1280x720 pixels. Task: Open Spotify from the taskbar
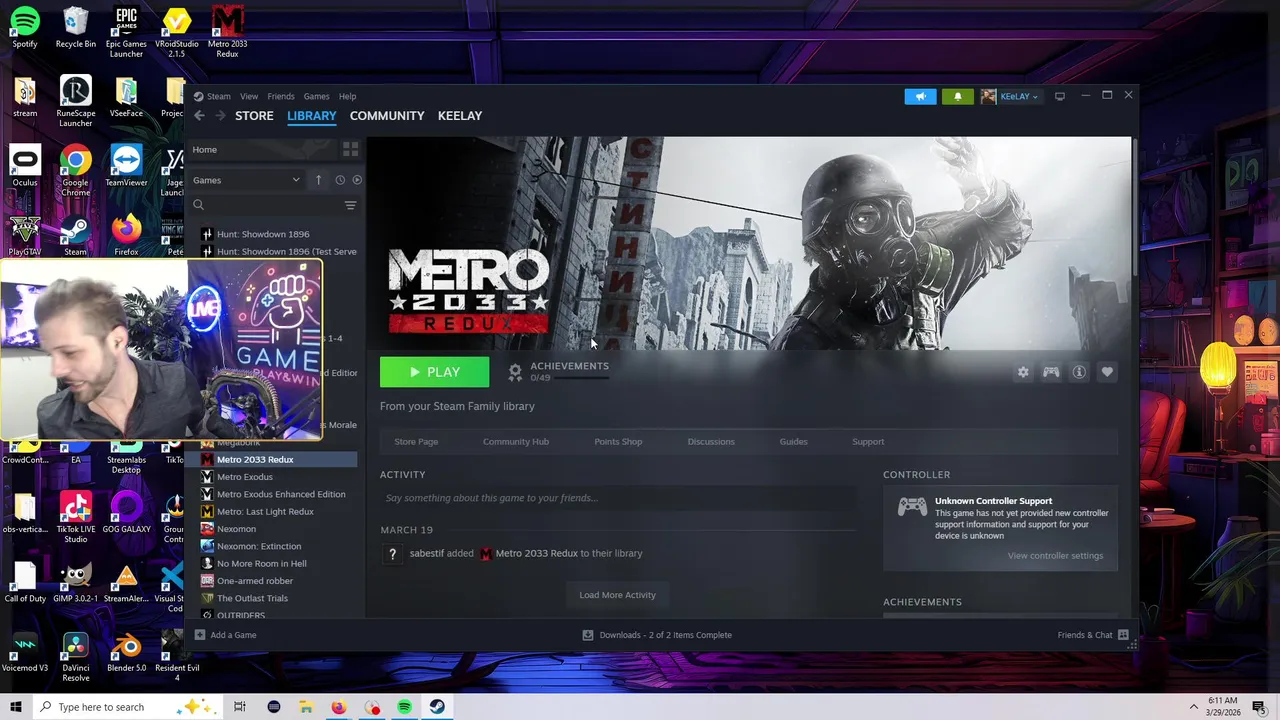coord(404,707)
